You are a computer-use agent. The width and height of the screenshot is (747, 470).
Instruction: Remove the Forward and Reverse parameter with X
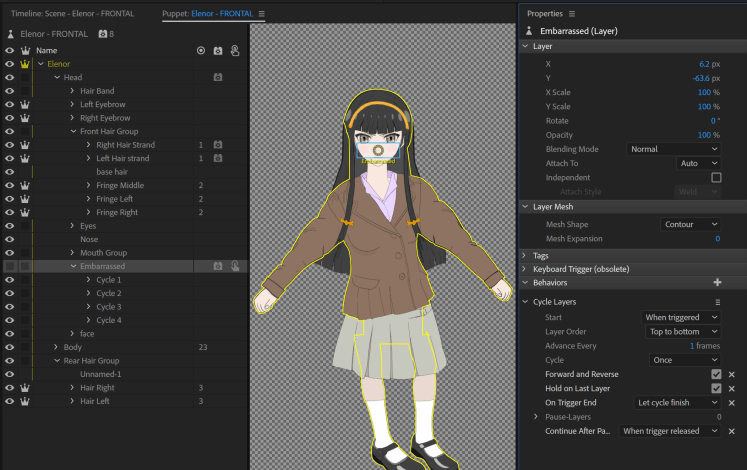pyautogui.click(x=731, y=374)
